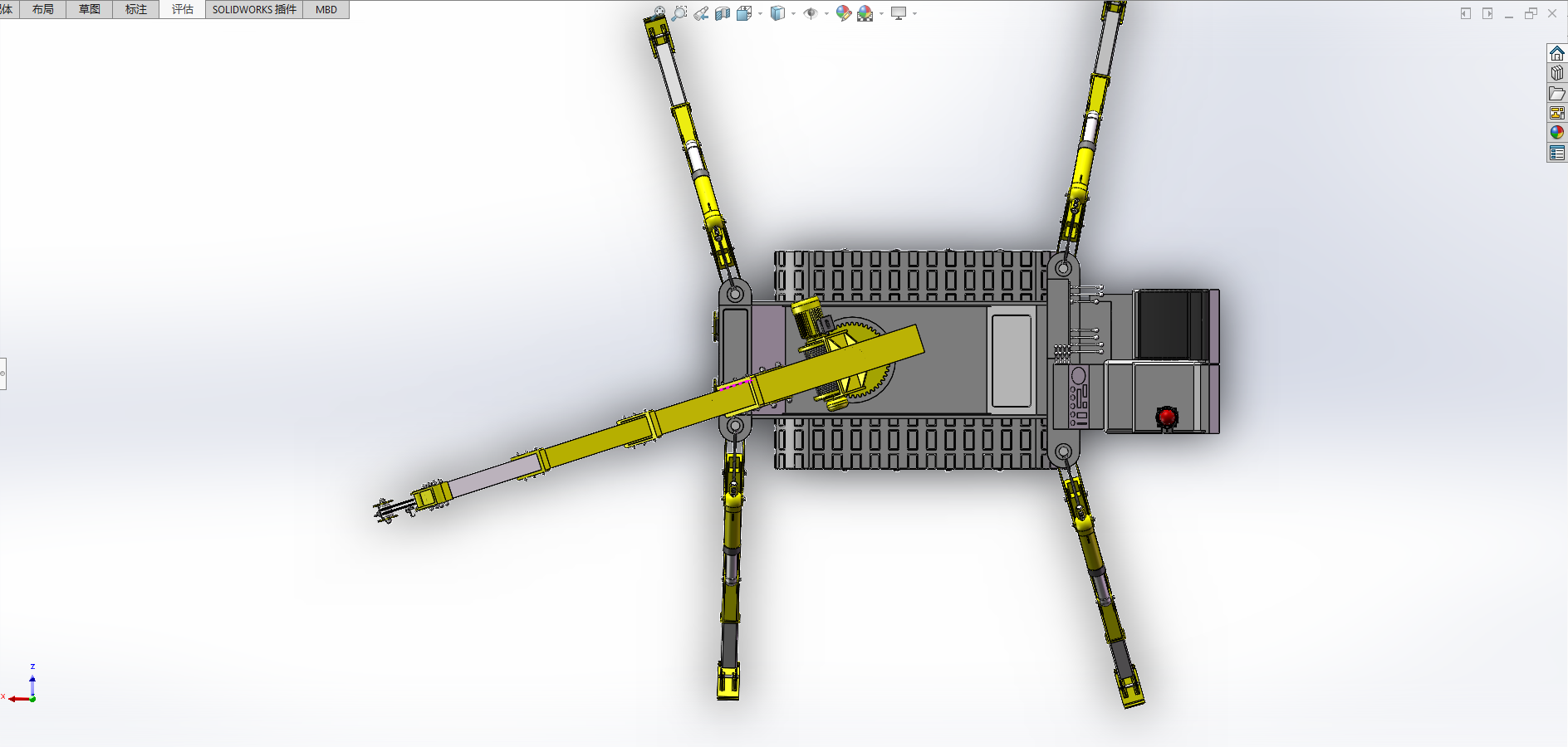This screenshot has width=1568, height=747.
Task: Click the Previous View icon
Action: pos(701,13)
